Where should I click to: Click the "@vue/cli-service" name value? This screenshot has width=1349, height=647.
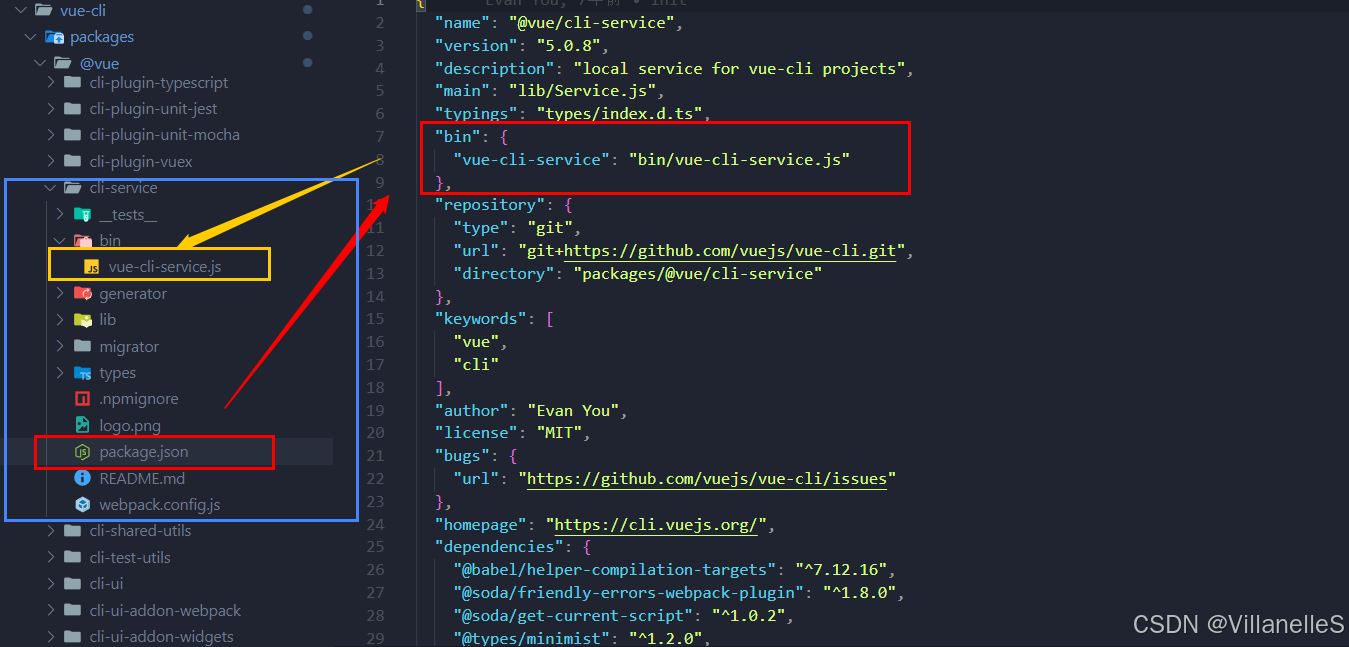tap(590, 23)
